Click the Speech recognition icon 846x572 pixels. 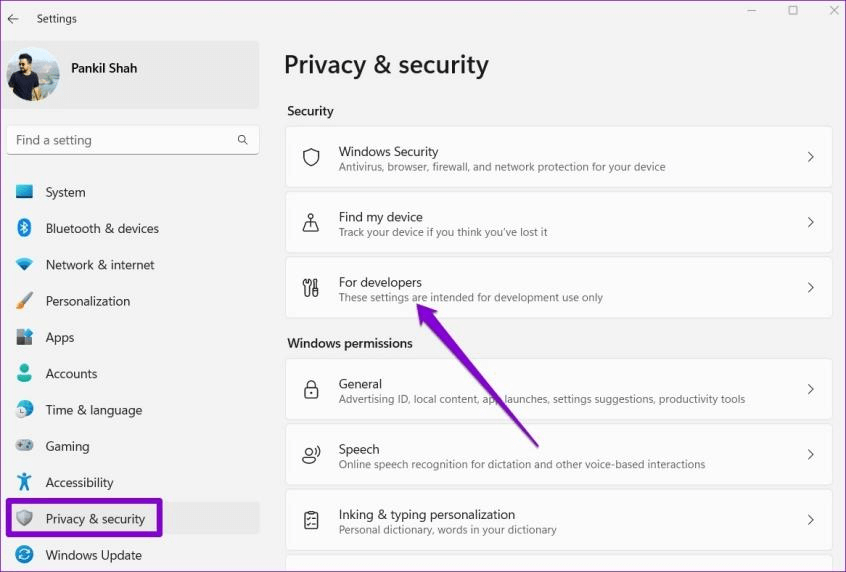pyautogui.click(x=311, y=455)
